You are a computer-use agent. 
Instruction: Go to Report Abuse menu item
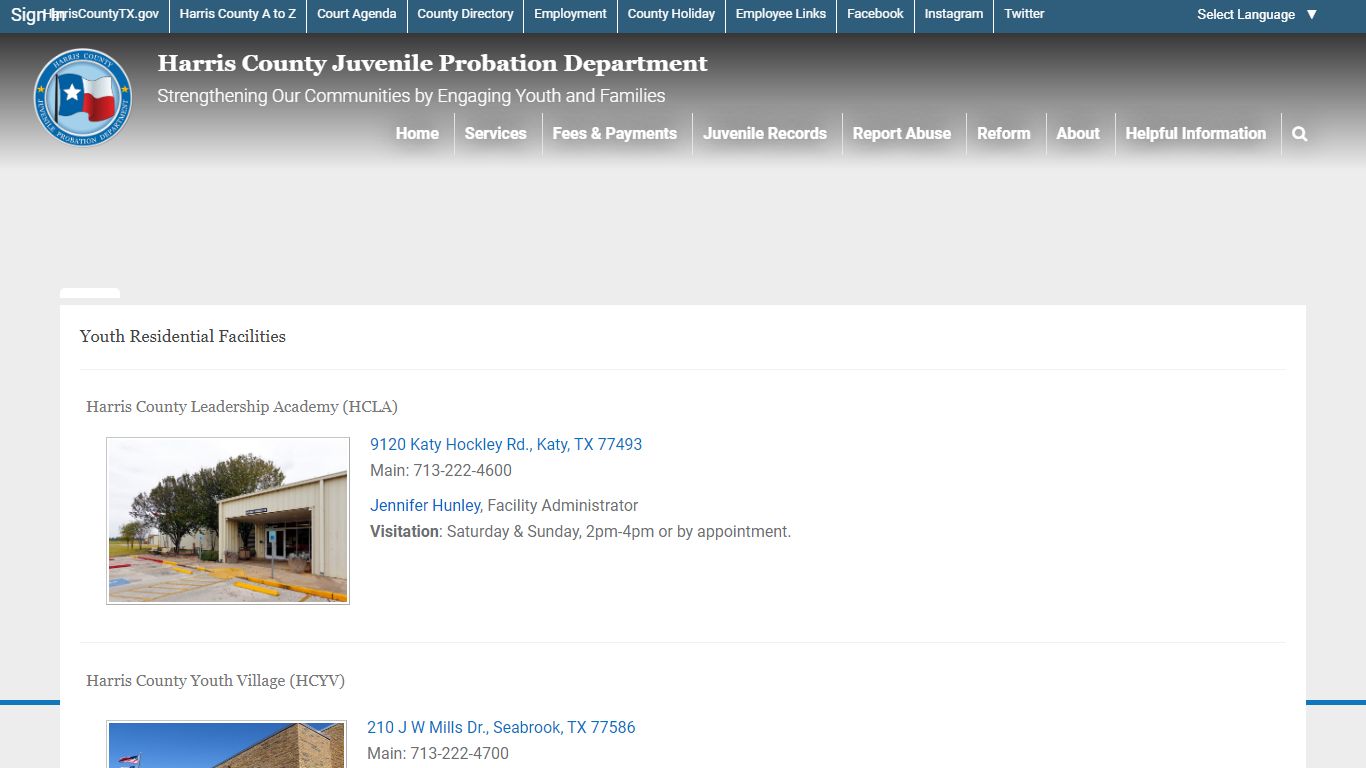(902, 134)
